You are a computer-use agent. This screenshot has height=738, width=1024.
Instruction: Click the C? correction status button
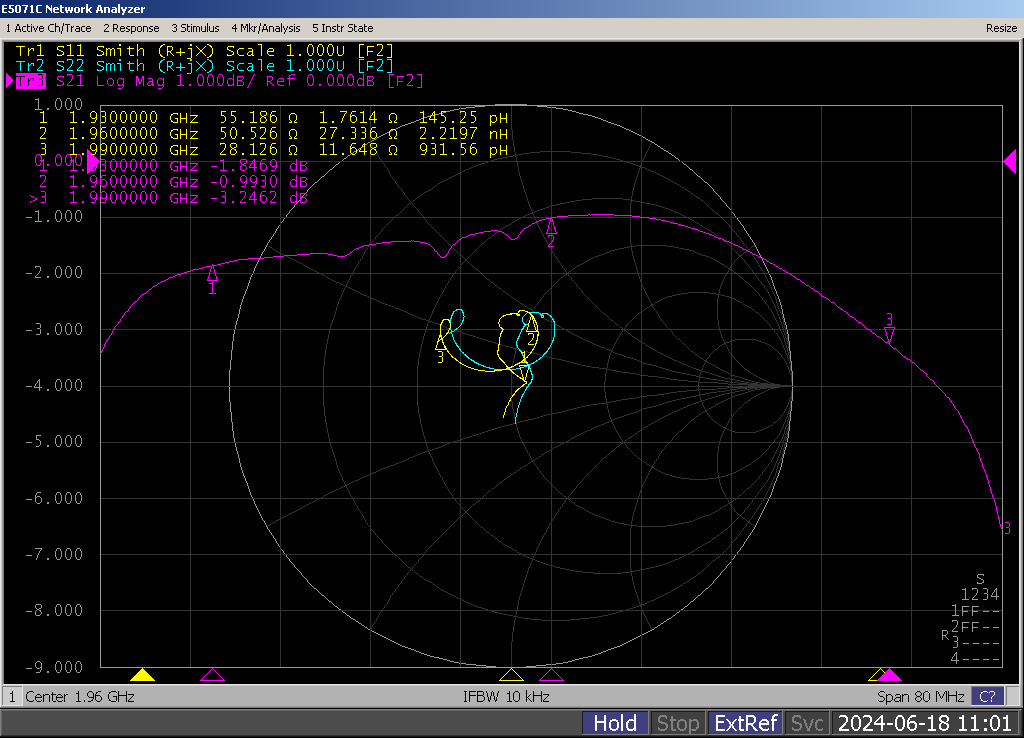[x=988, y=696]
